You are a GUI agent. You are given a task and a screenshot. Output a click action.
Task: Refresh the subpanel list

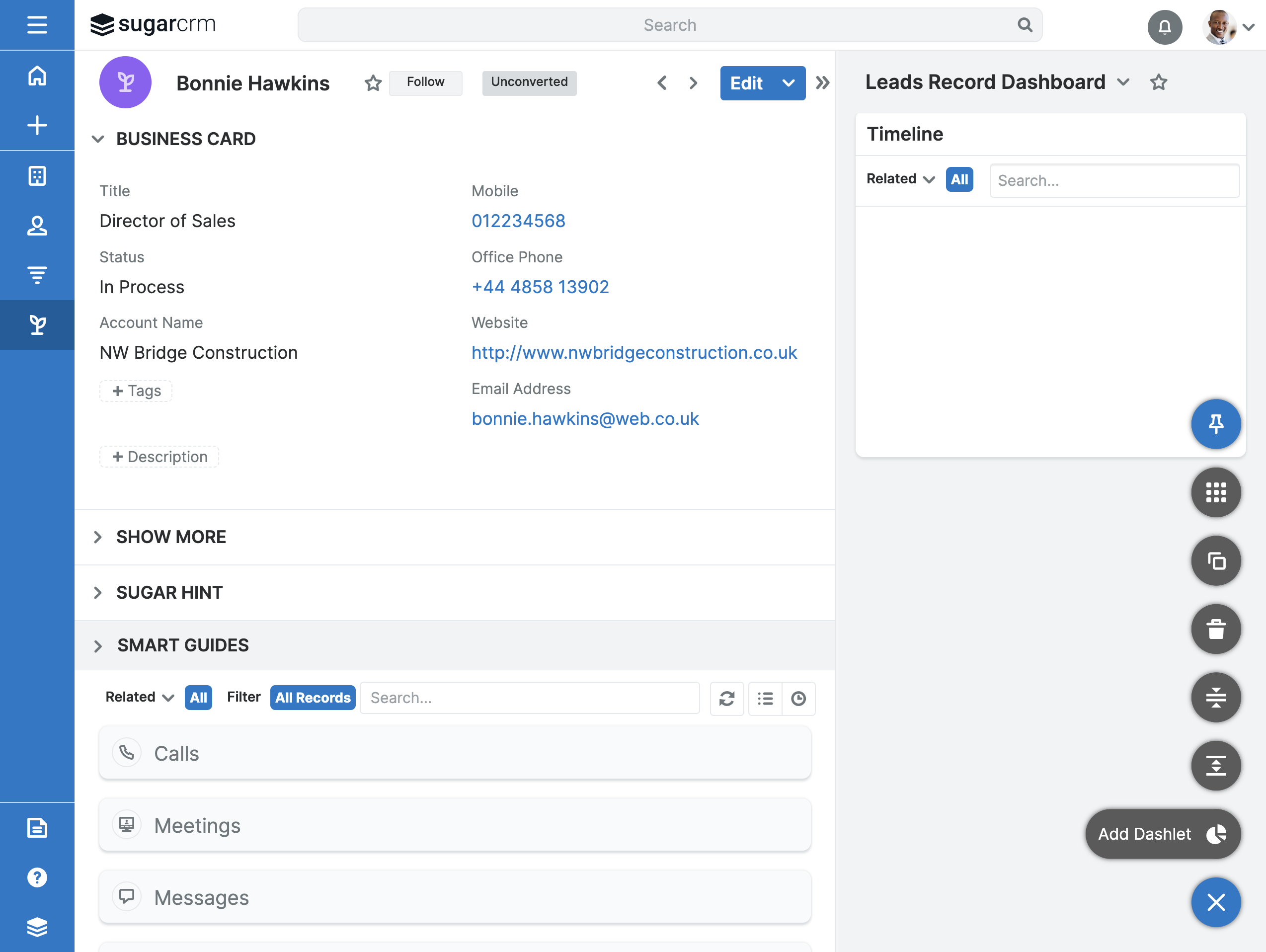click(x=727, y=699)
